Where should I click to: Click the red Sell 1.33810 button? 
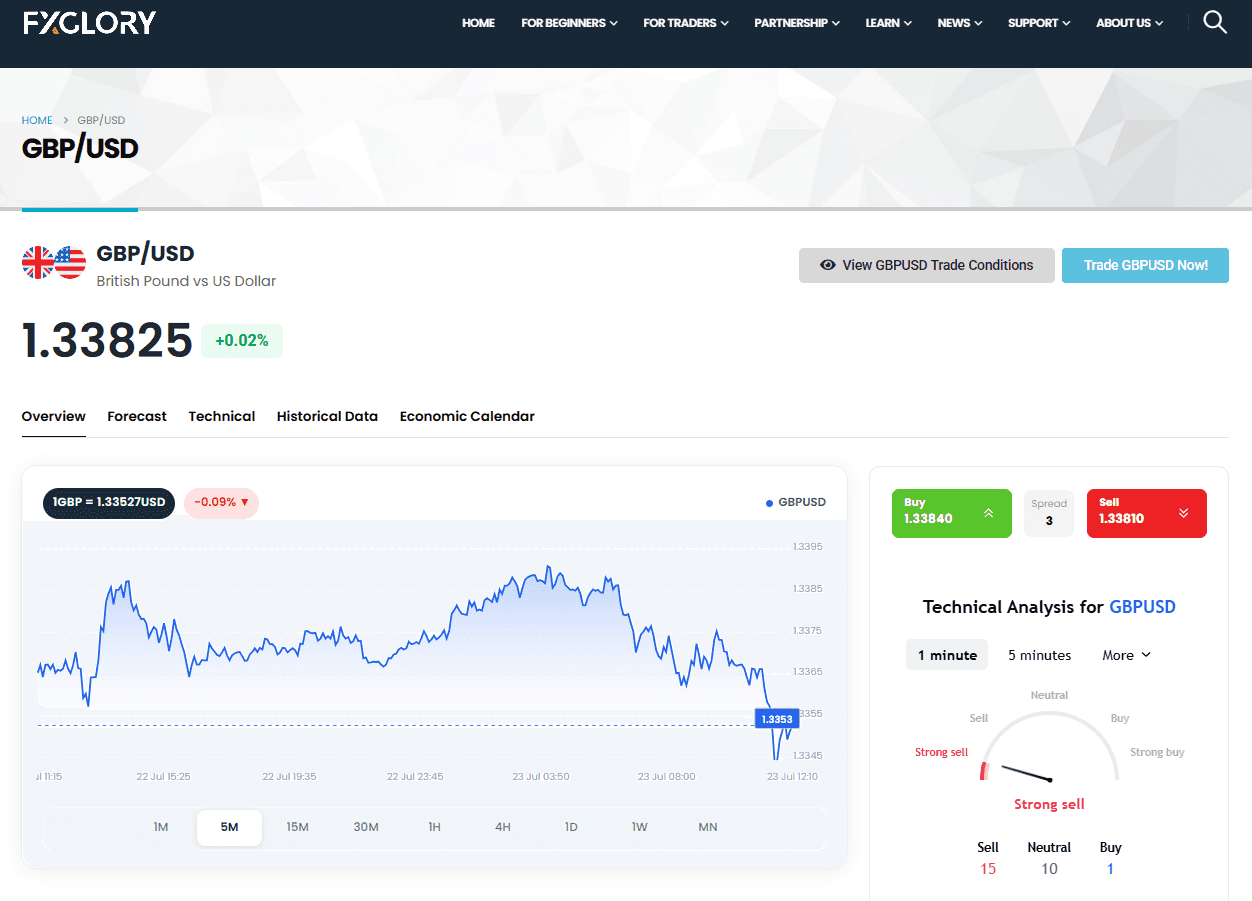(1147, 513)
